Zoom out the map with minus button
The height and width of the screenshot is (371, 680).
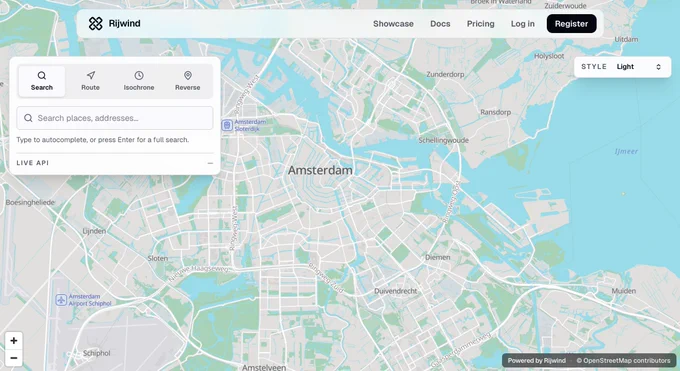point(13,358)
